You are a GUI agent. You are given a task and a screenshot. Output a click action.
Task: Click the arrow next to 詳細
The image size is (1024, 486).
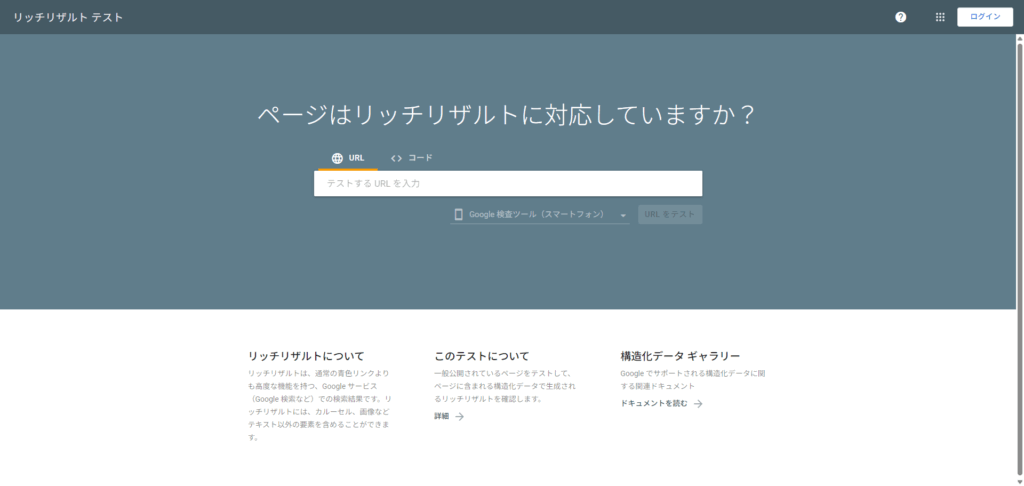point(460,416)
